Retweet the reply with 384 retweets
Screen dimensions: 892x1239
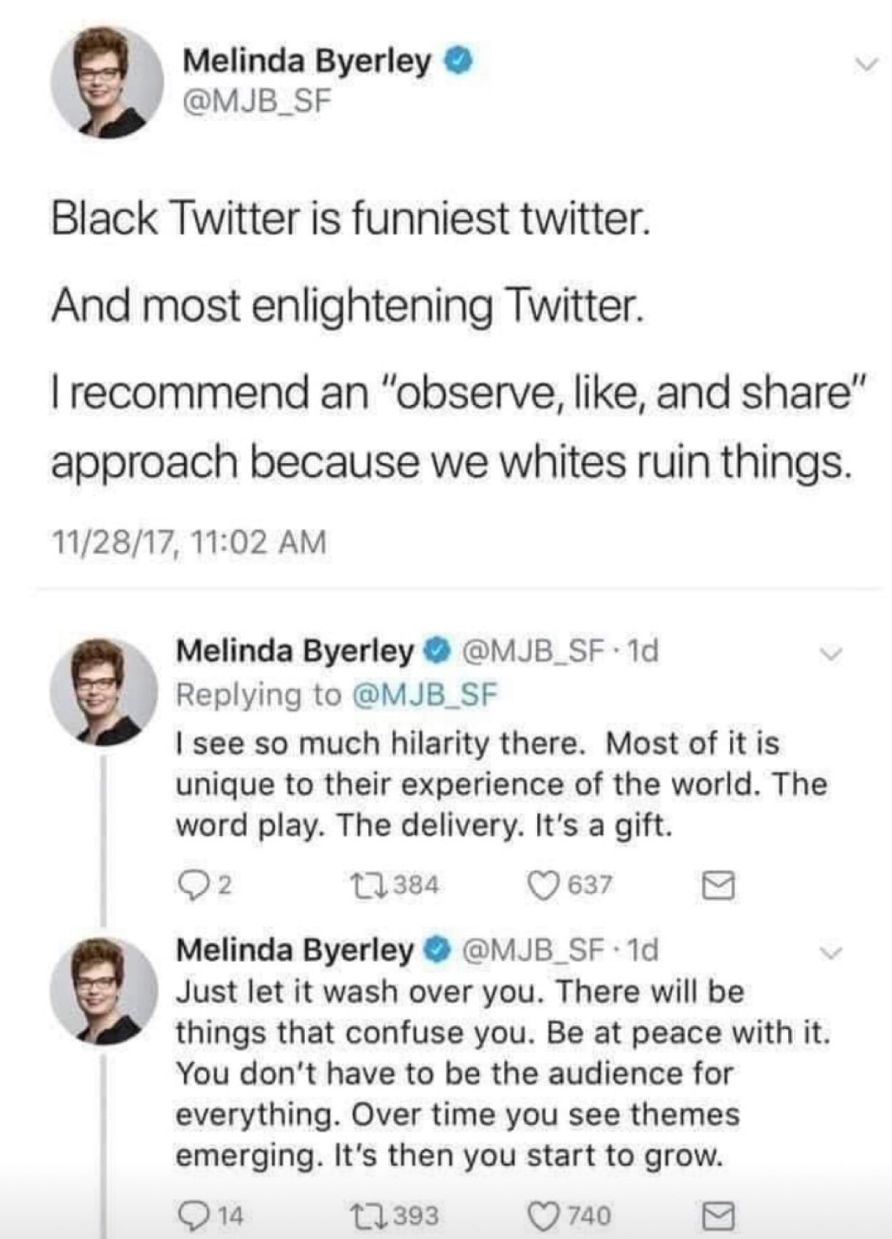388,884
